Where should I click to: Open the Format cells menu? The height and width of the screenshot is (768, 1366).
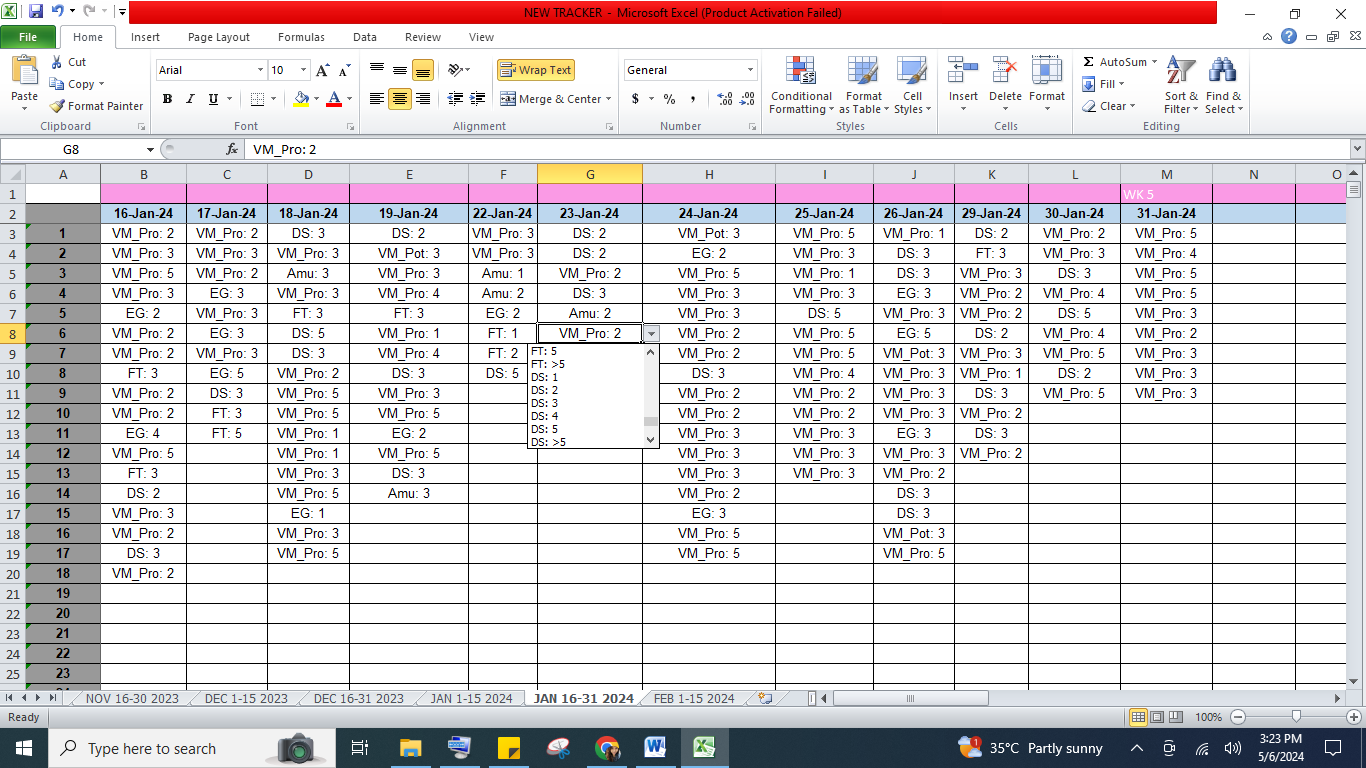1047,86
